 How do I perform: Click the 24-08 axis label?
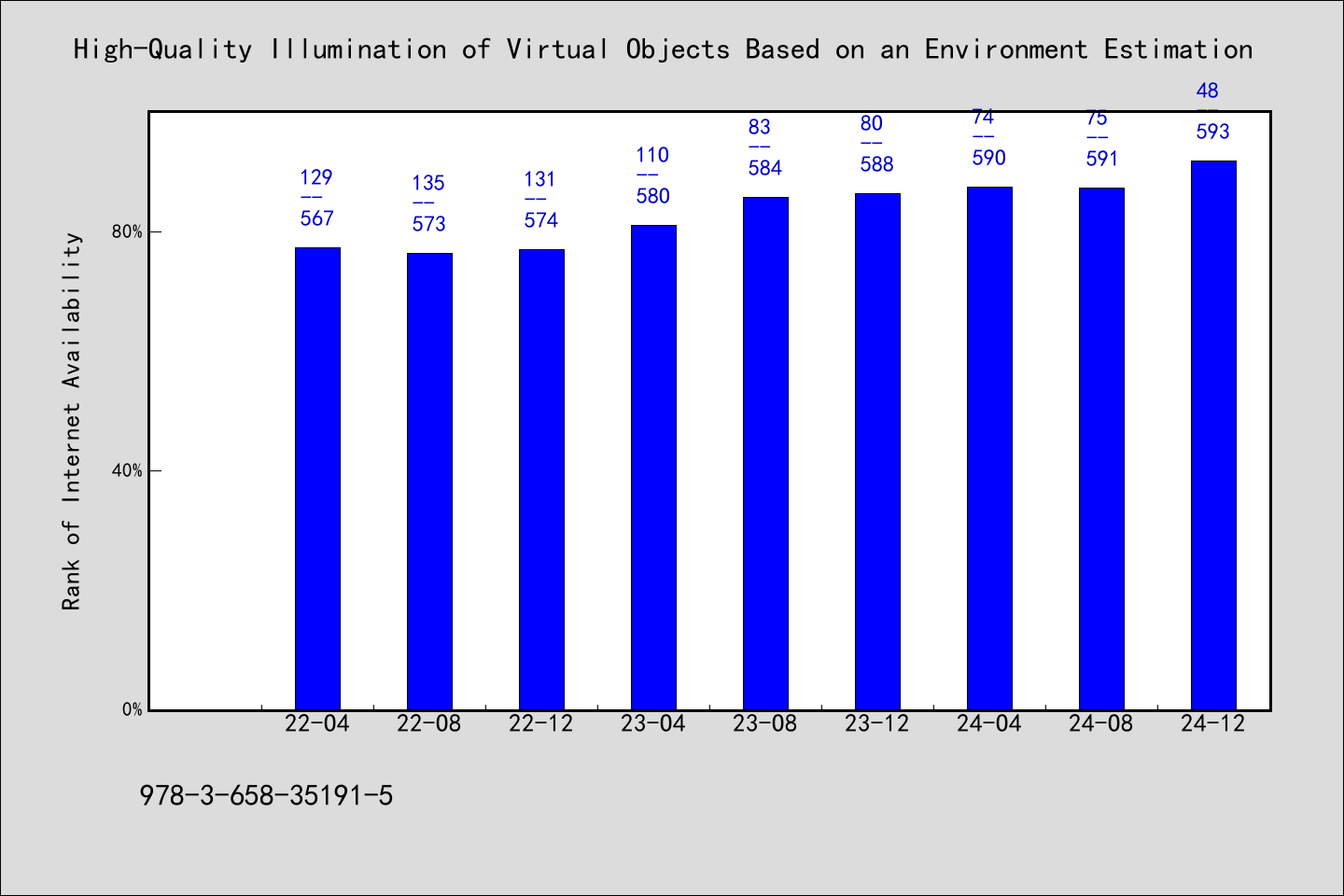(1101, 724)
